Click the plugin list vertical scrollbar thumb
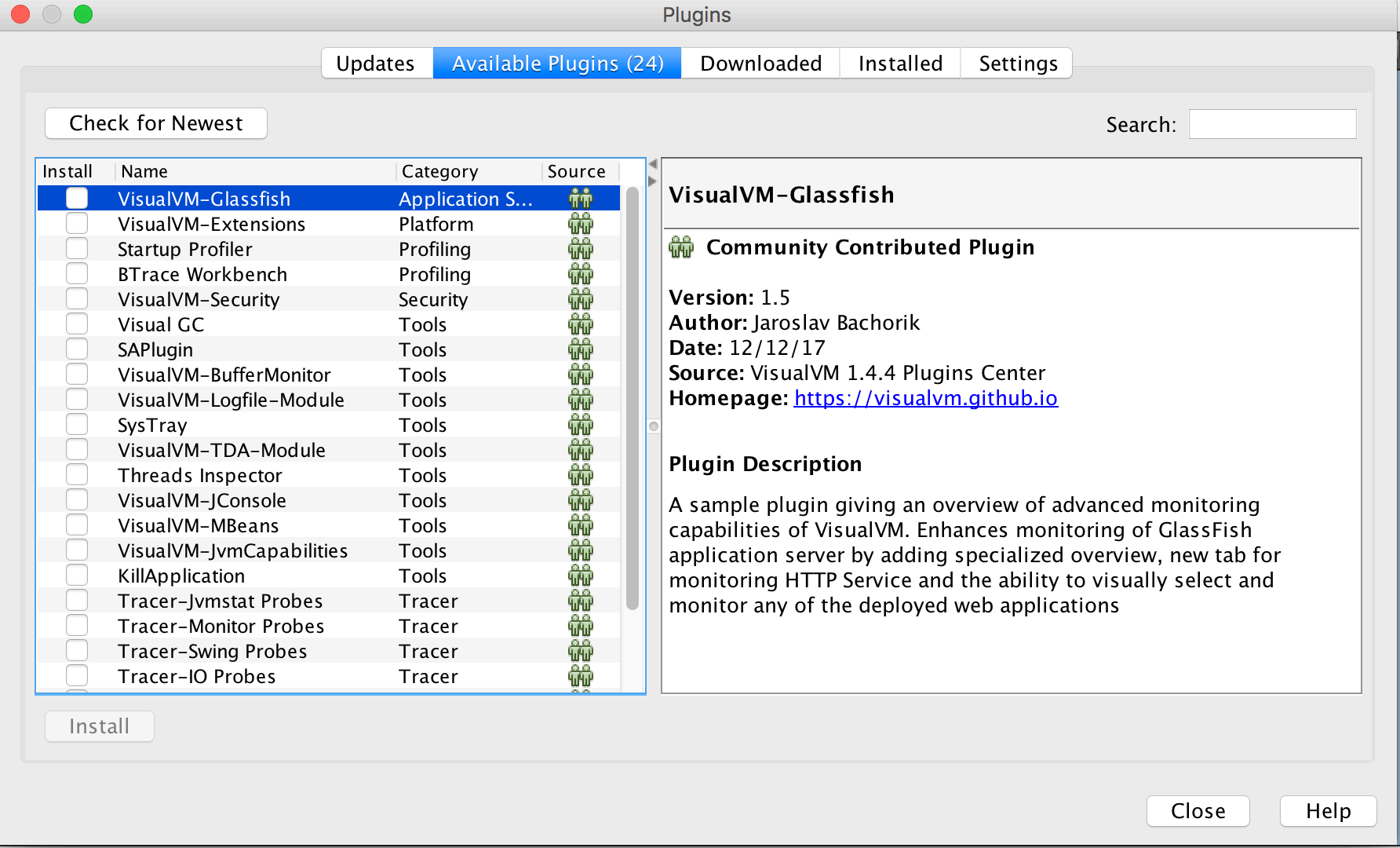Screen dimensions: 1400x848 tap(633, 398)
